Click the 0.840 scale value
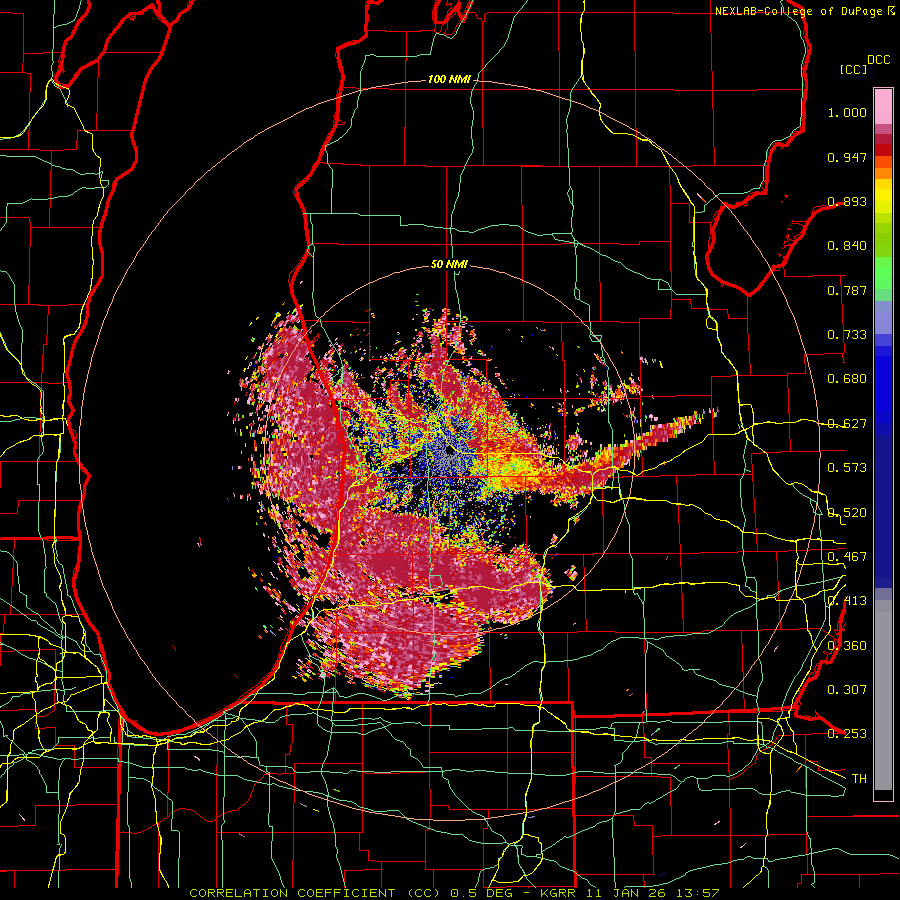 (847, 246)
